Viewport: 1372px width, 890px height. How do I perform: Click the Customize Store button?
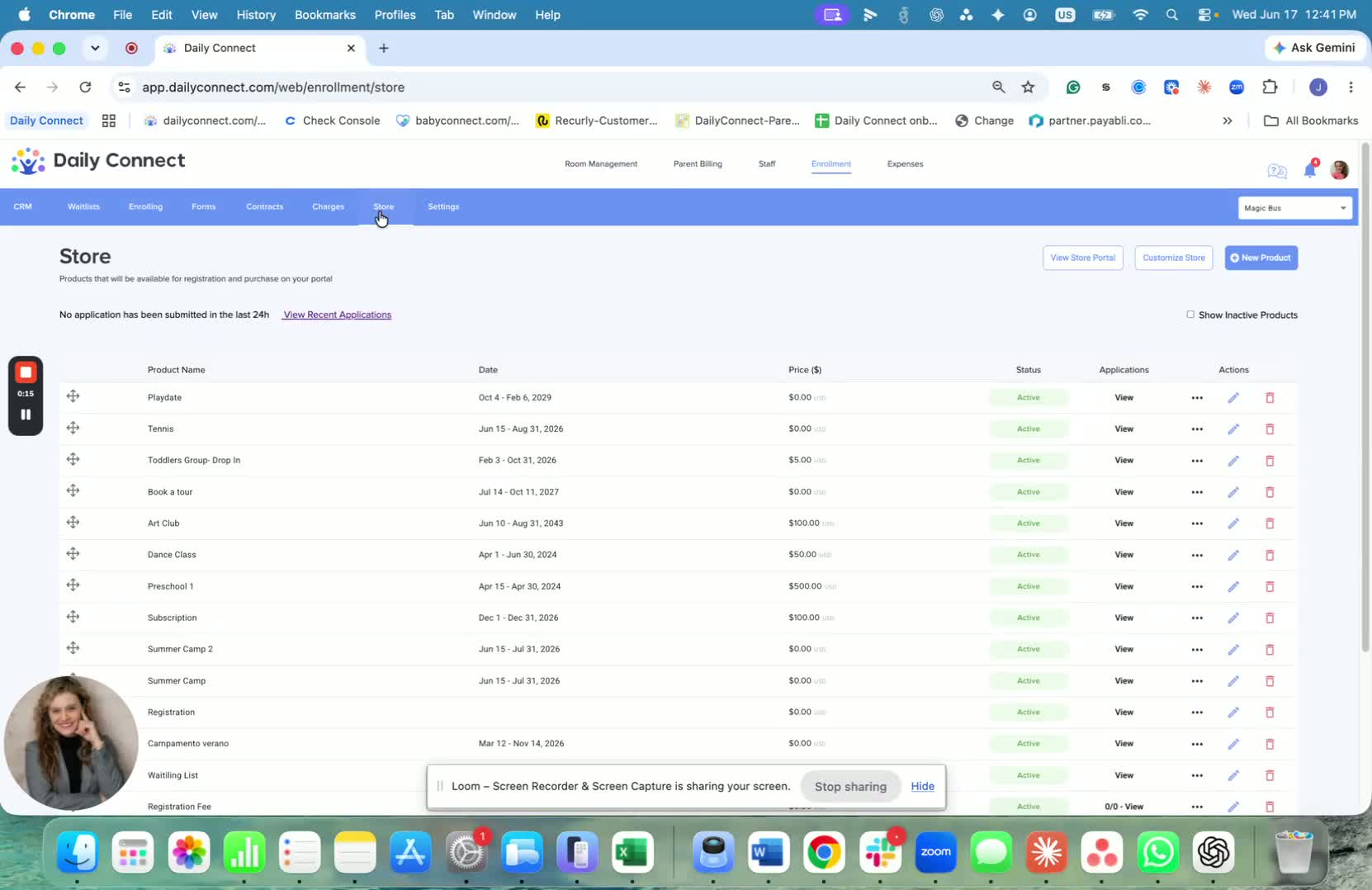pos(1174,258)
